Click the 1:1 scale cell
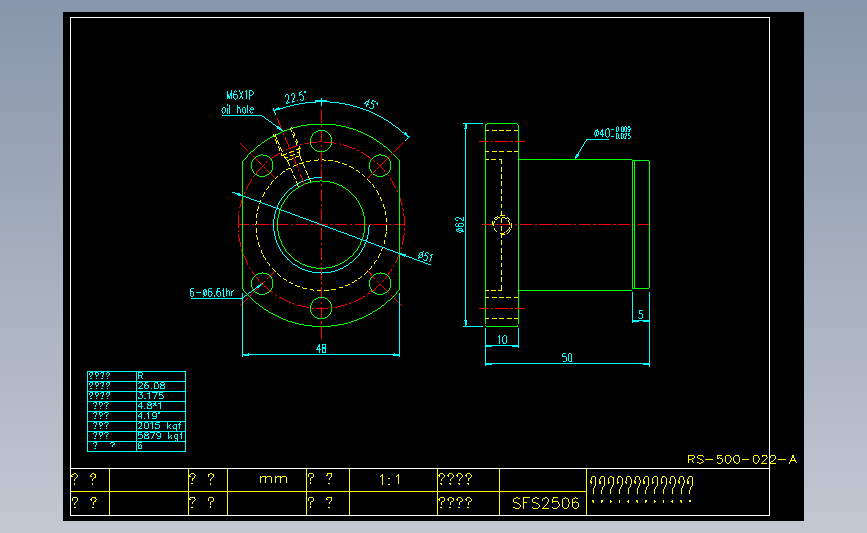 [x=393, y=479]
